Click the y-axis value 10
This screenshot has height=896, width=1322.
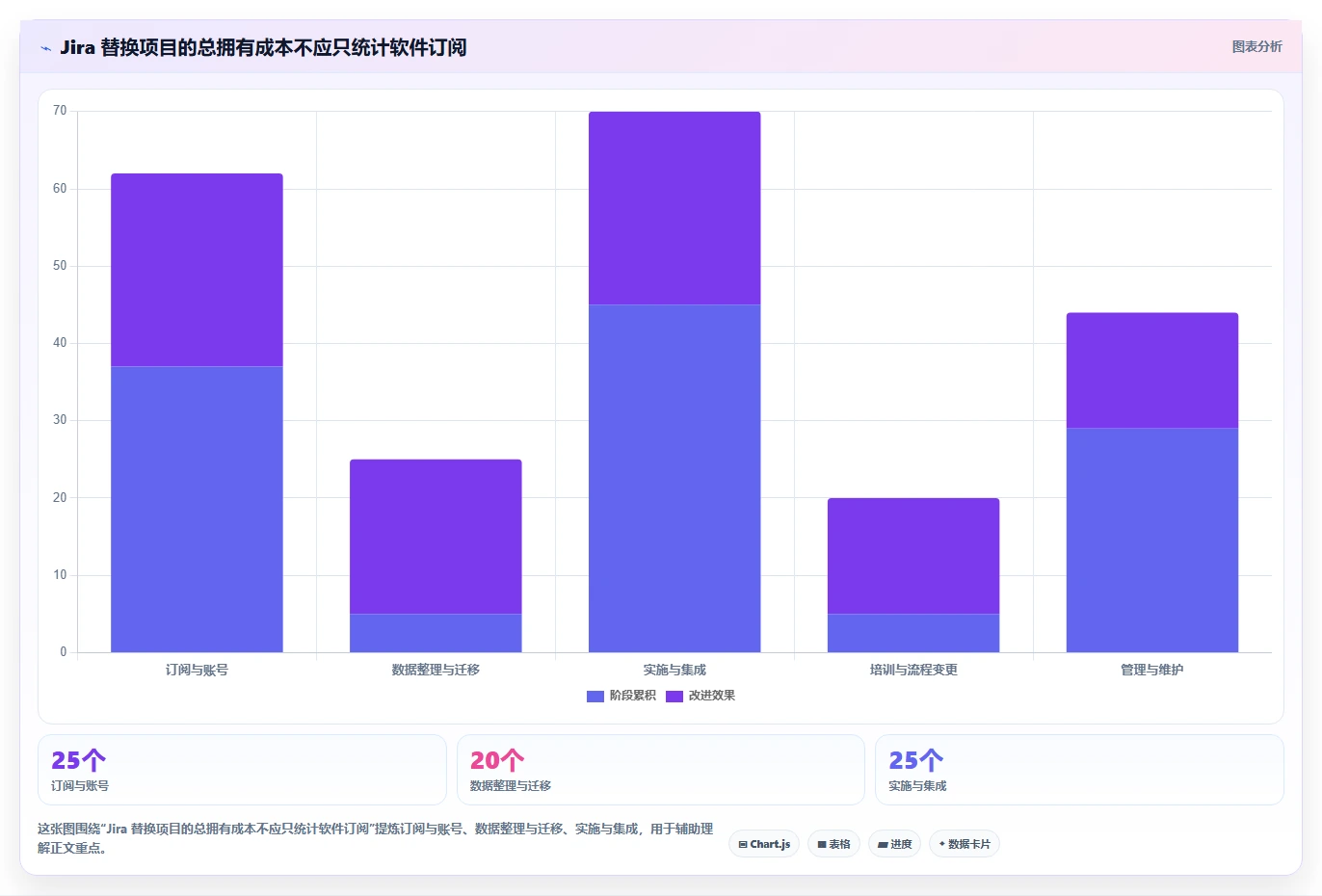[x=60, y=575]
